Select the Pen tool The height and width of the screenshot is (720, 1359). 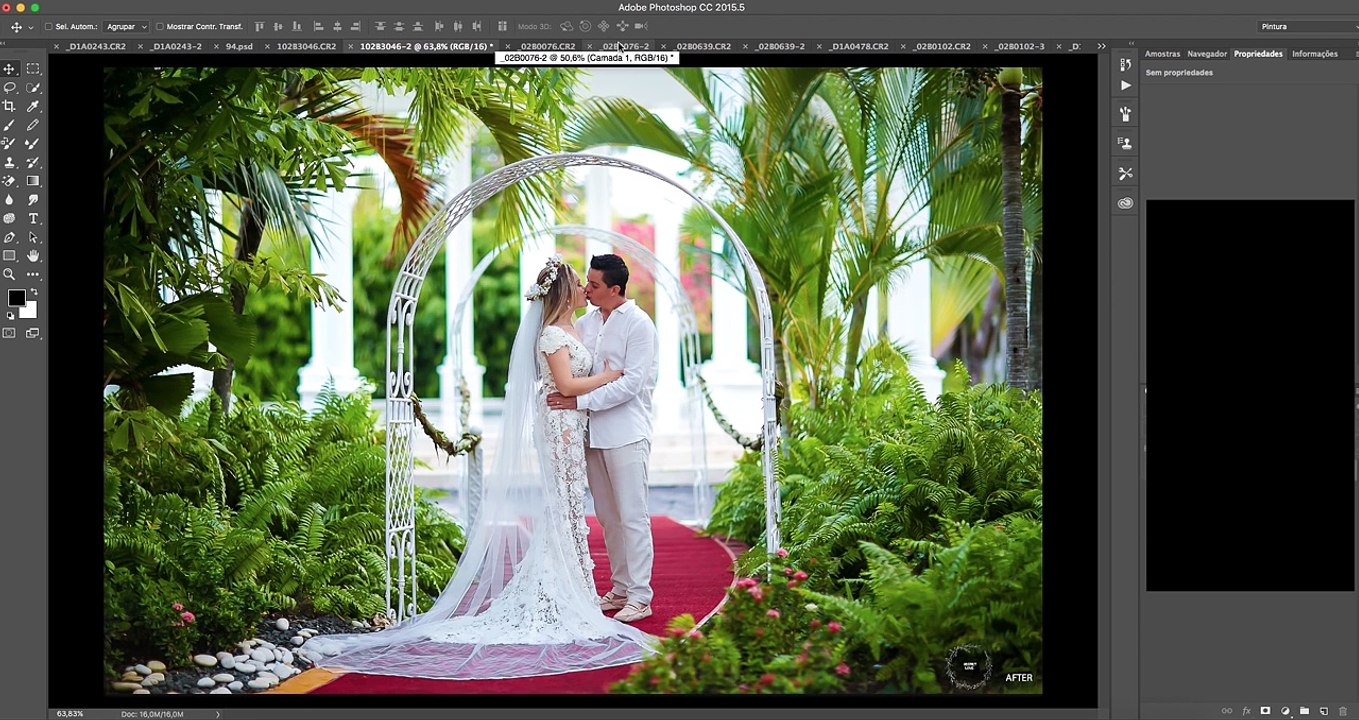point(9,237)
